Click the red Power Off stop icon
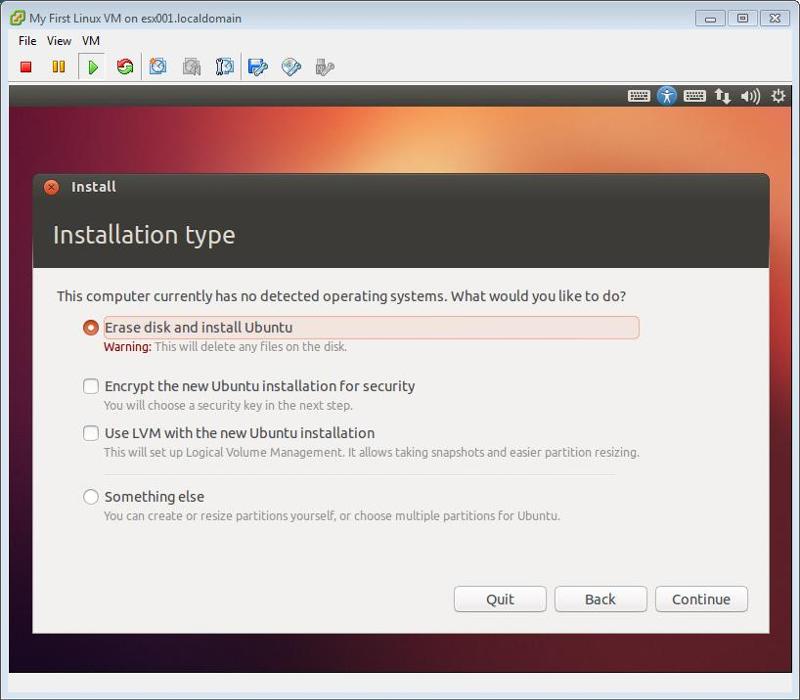 [26, 67]
